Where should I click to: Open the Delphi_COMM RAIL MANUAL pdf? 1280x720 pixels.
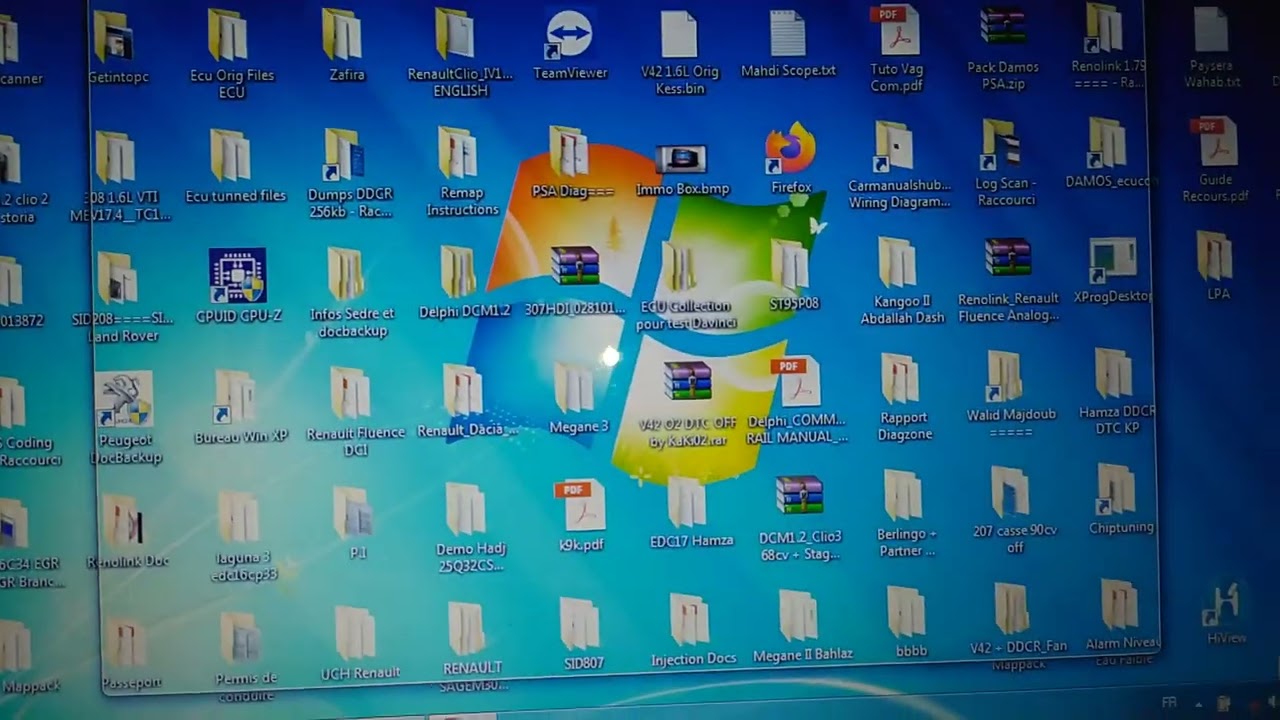pos(796,382)
